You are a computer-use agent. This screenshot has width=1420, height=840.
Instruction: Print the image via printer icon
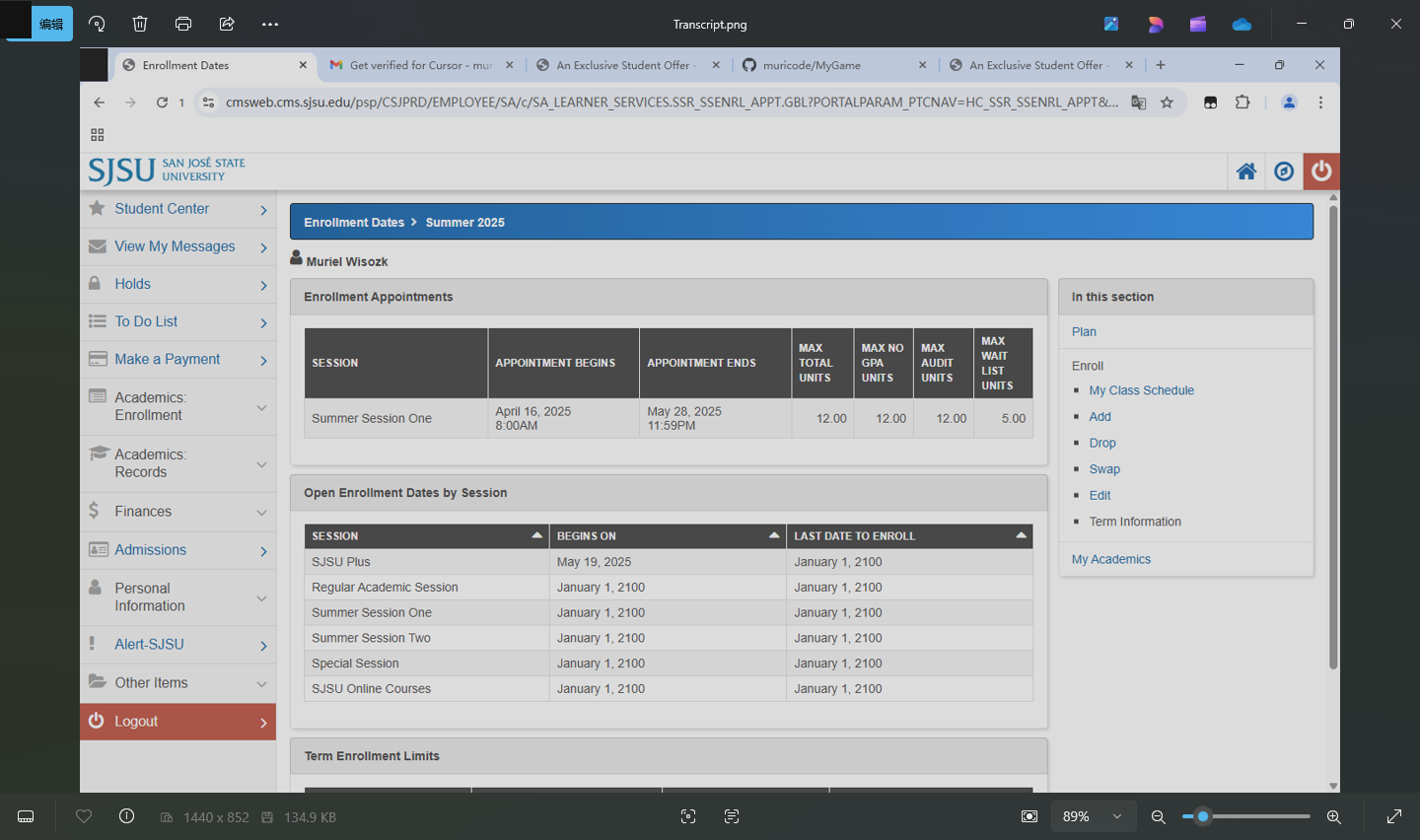click(183, 24)
